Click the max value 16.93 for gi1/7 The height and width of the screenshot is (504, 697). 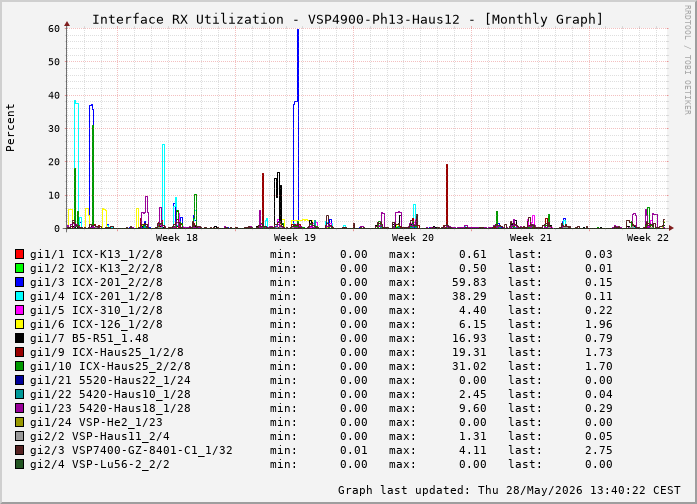469,338
